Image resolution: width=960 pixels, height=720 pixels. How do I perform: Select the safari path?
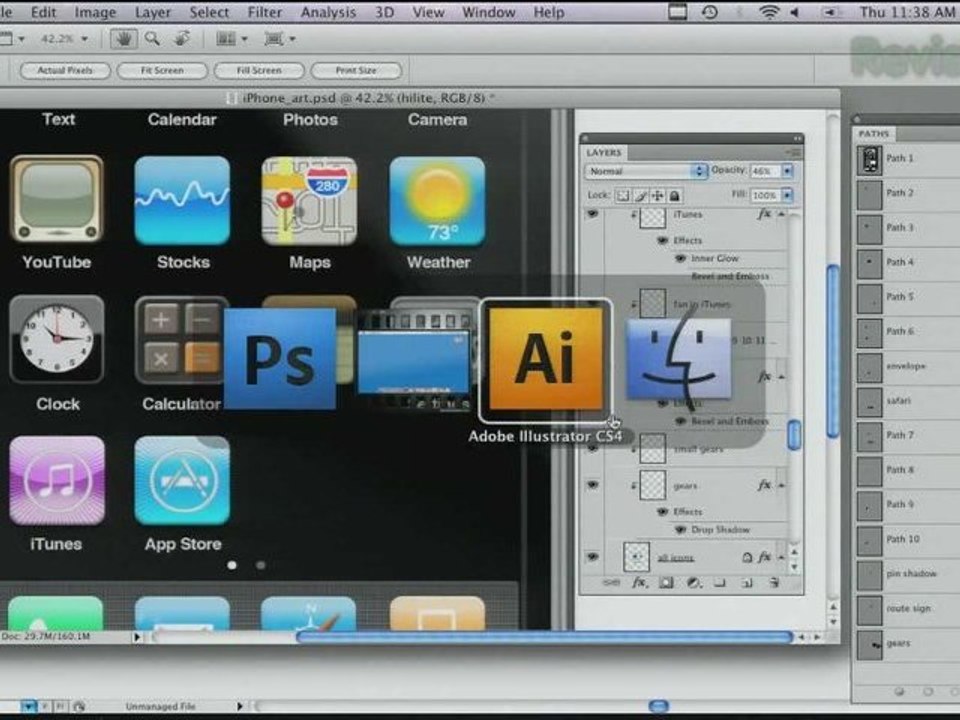coord(908,402)
